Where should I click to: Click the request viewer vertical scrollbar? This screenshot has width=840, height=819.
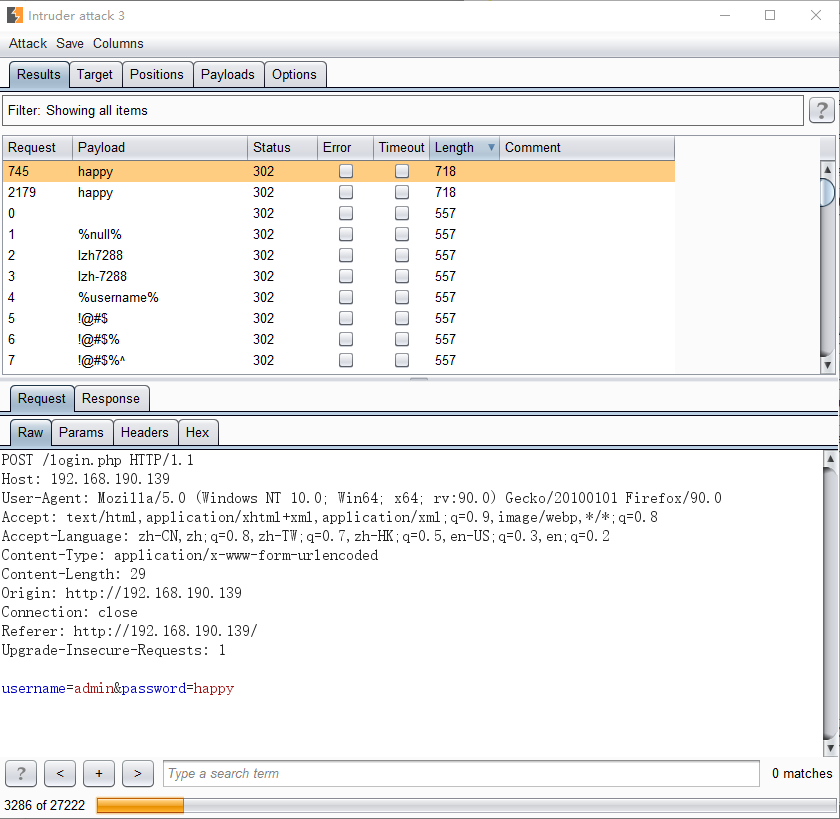[830, 604]
